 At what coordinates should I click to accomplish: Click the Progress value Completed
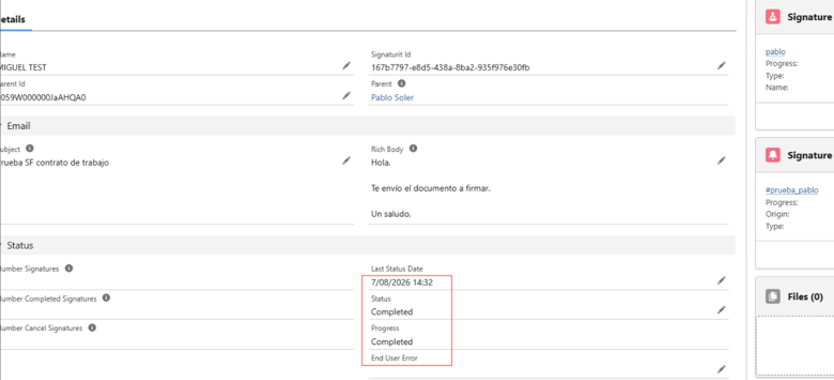click(x=391, y=342)
